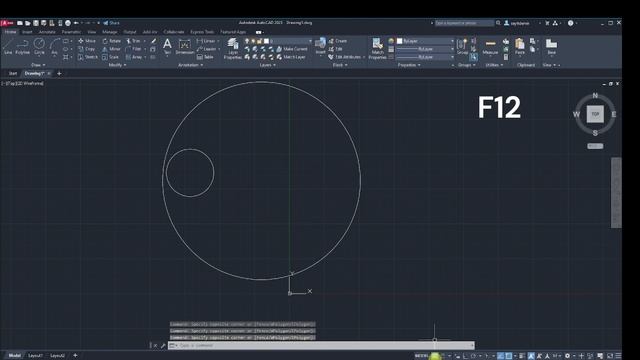640x360 pixels.
Task: Open Layer Properties manager
Action: pyautogui.click(x=233, y=49)
